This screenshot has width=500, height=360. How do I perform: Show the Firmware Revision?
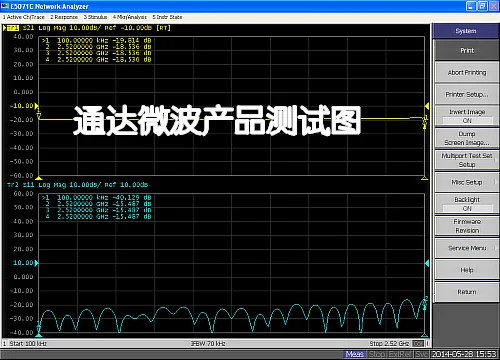coord(467,226)
